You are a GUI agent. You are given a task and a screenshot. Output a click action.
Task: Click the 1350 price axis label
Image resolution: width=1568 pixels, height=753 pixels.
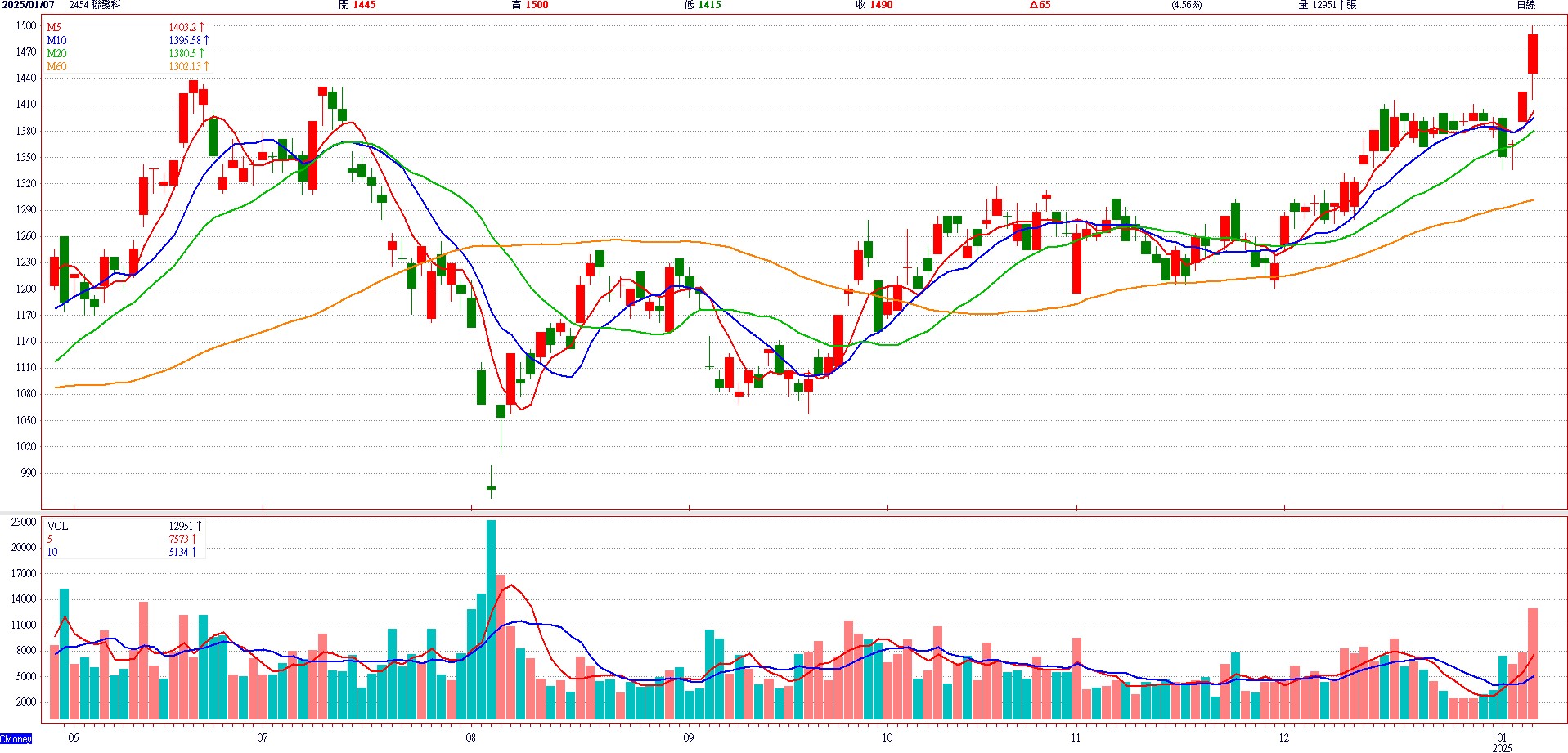click(x=26, y=157)
